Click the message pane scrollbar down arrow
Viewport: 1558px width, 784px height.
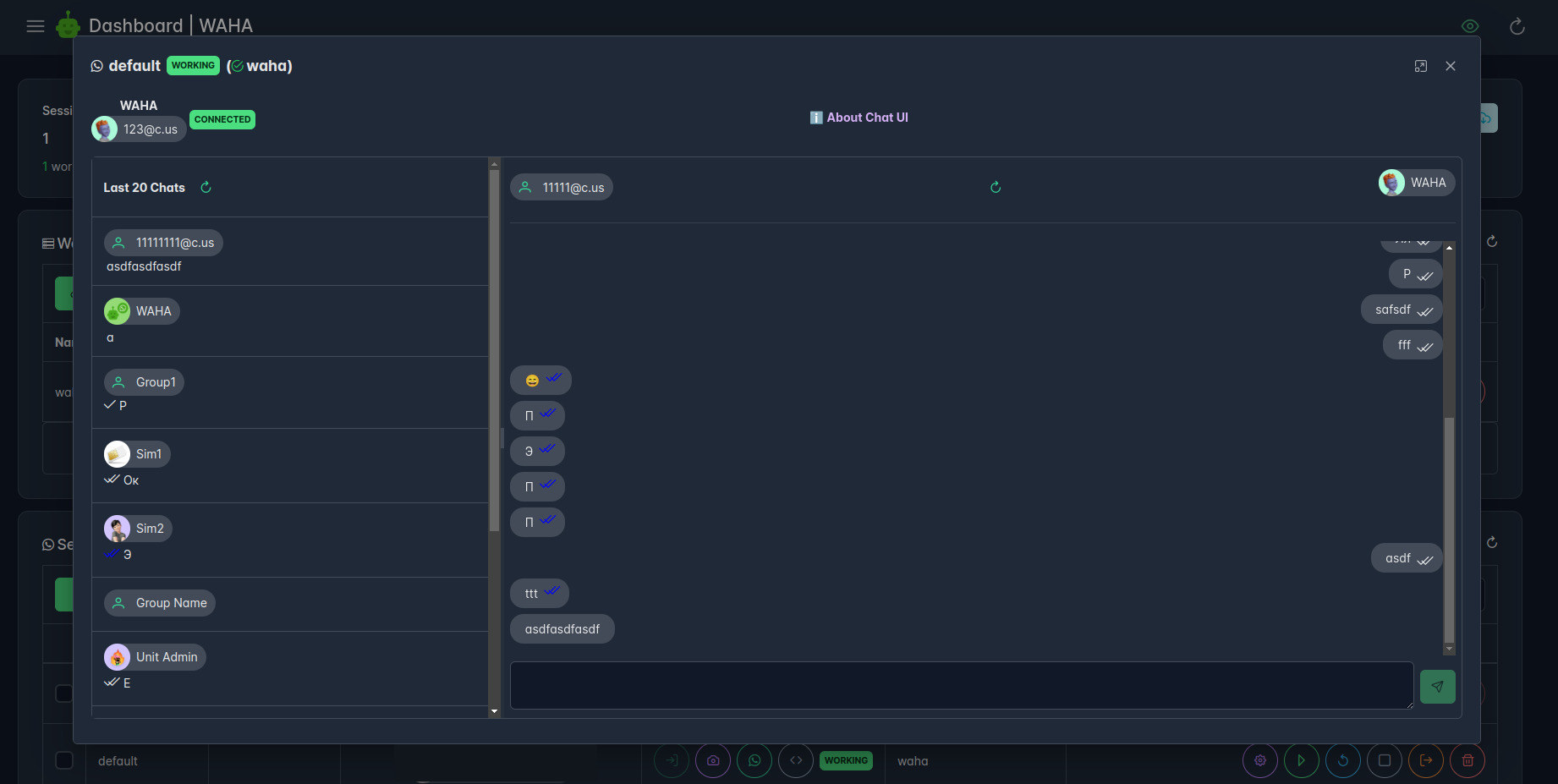coord(1450,650)
